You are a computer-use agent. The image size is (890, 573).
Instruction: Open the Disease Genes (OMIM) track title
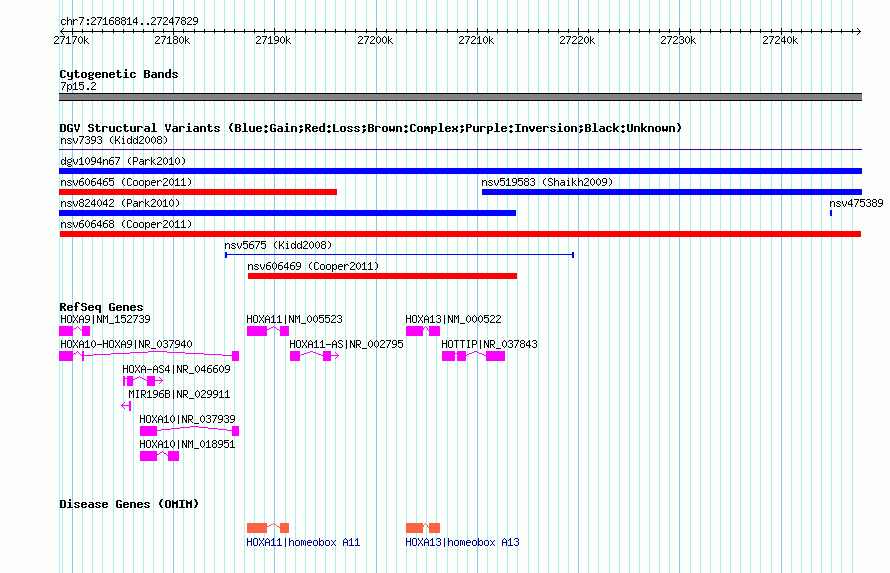coord(129,504)
